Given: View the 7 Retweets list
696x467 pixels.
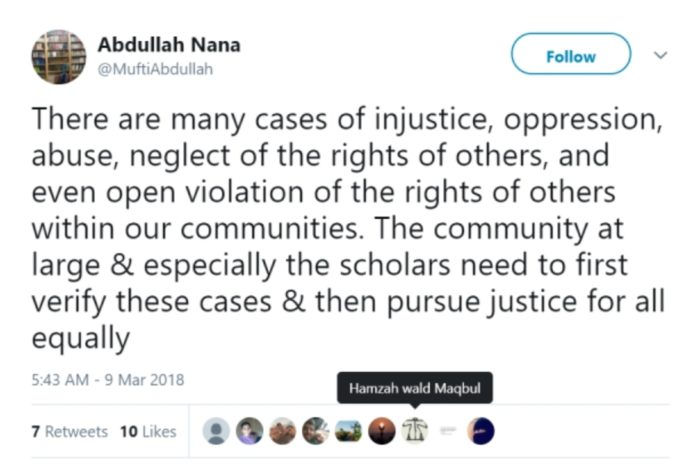Looking at the screenshot, I should pos(70,431).
